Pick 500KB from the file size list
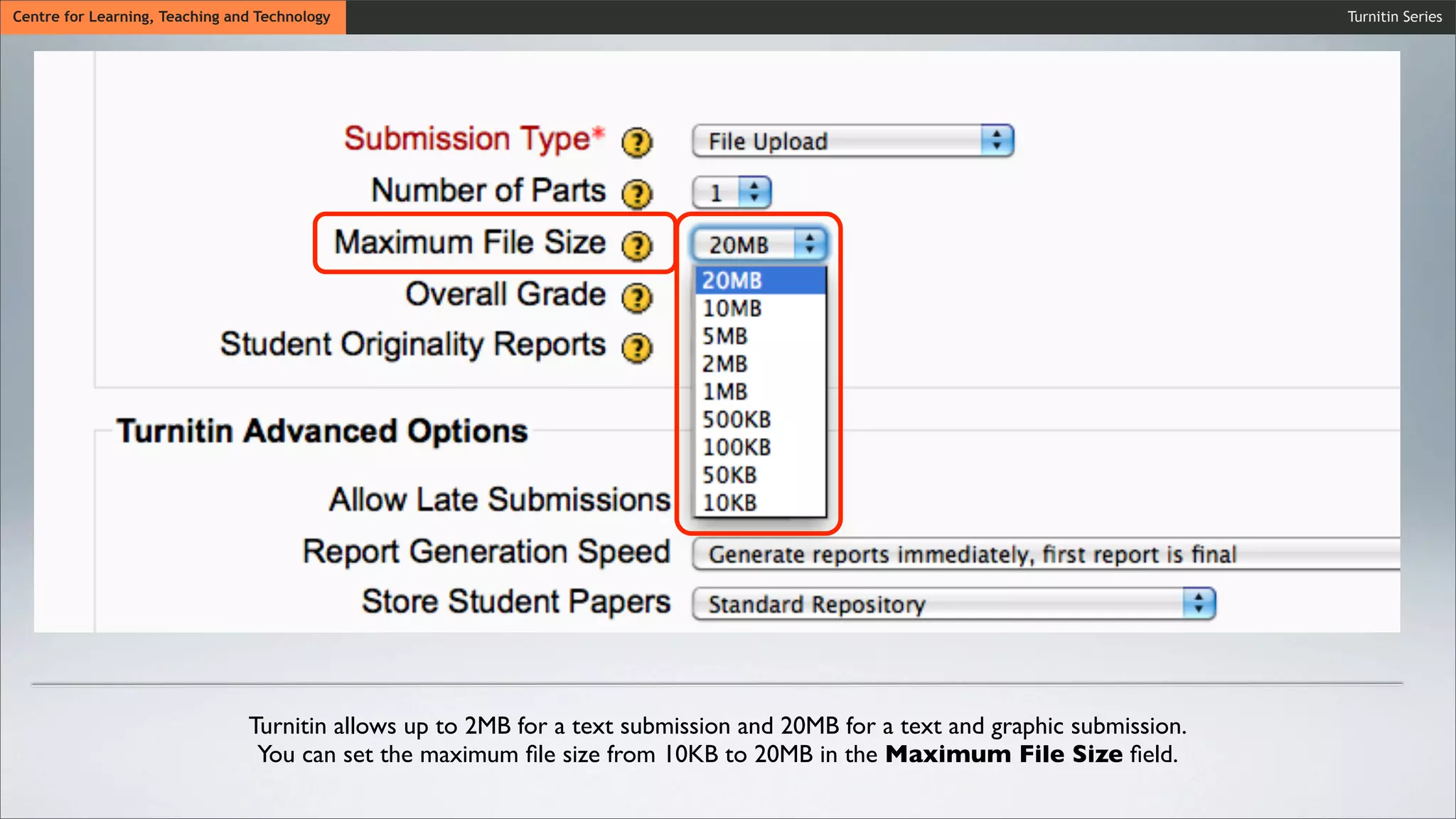The image size is (1456, 819). 760,419
